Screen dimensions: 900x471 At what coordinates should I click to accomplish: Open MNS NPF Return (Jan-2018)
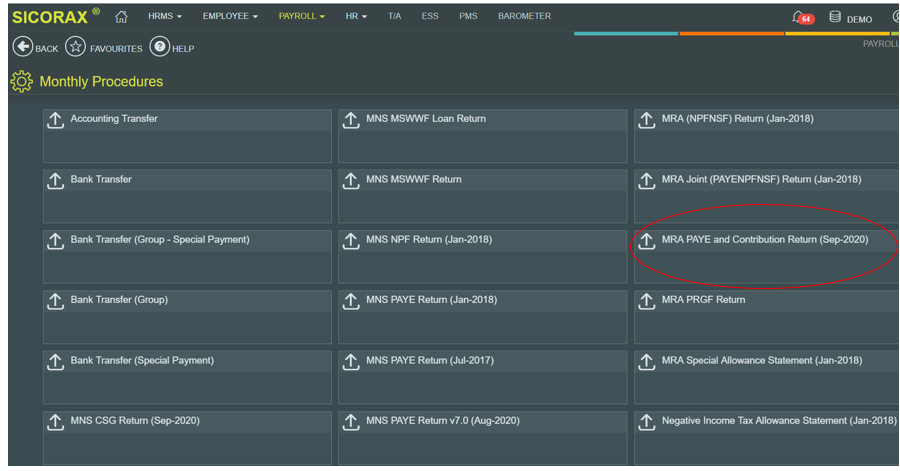tap(429, 239)
